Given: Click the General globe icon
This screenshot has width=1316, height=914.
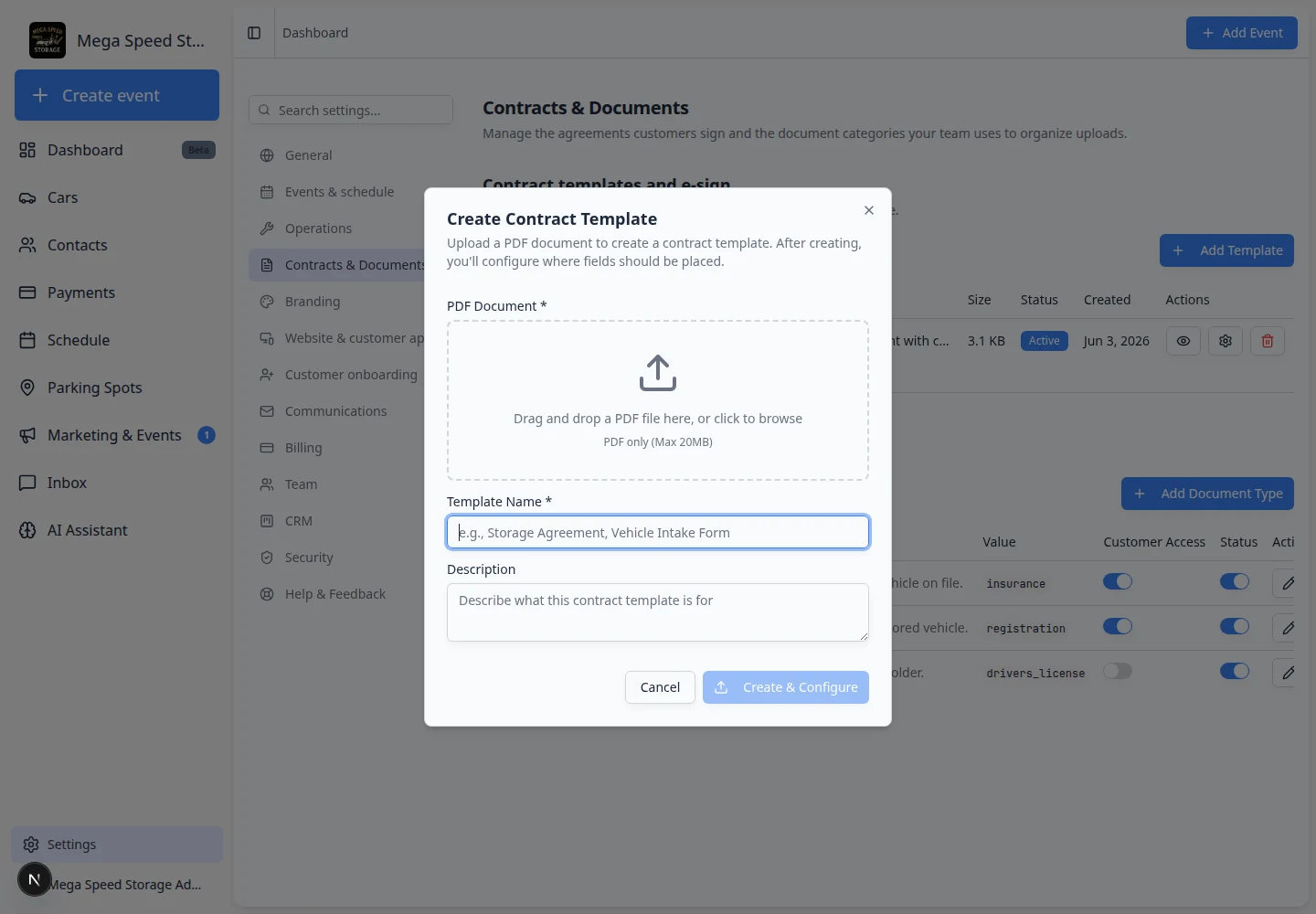Looking at the screenshot, I should click(267, 155).
